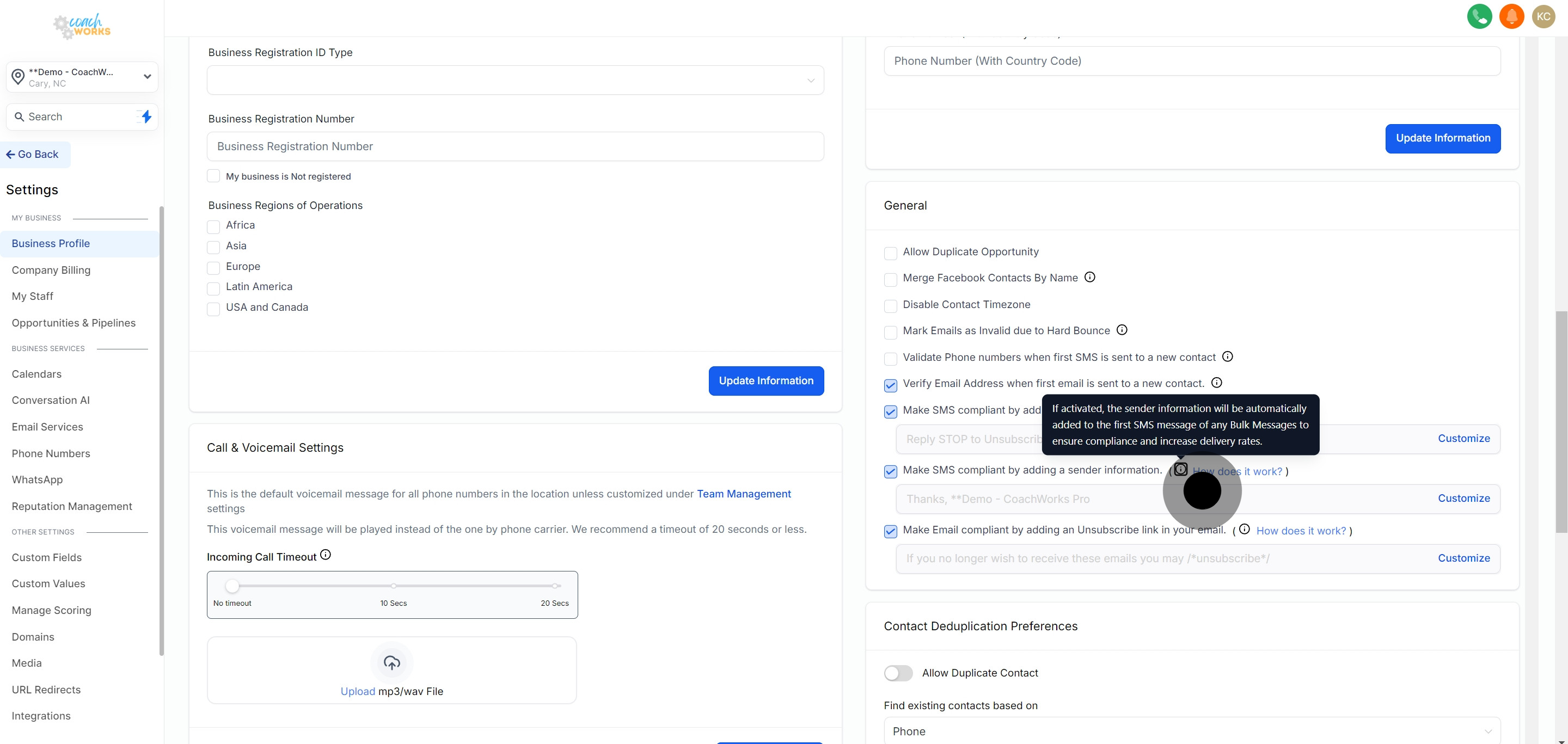Open the Team Management link
Image resolution: width=1568 pixels, height=744 pixels.
[743, 494]
